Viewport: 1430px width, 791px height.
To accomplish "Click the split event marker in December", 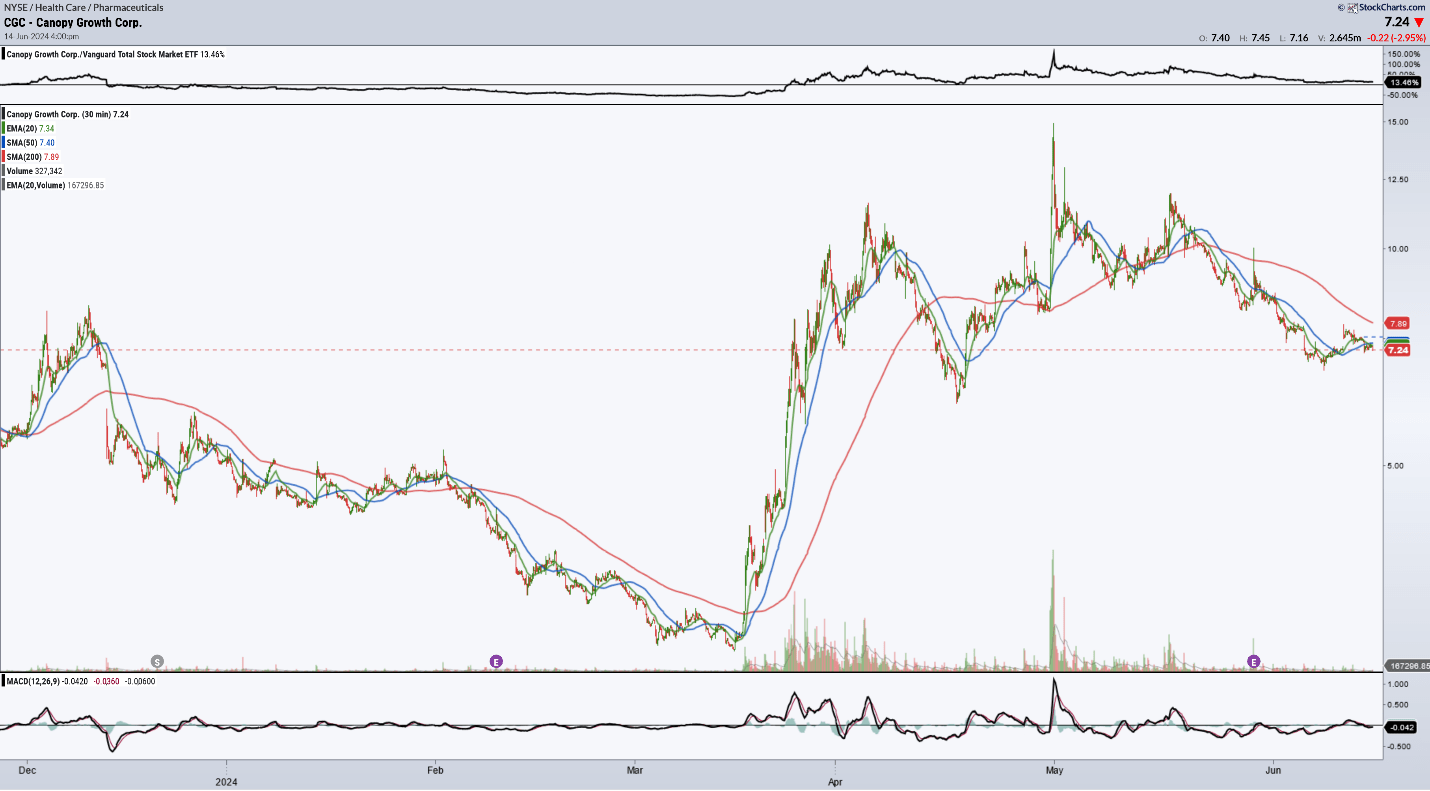I will [157, 661].
